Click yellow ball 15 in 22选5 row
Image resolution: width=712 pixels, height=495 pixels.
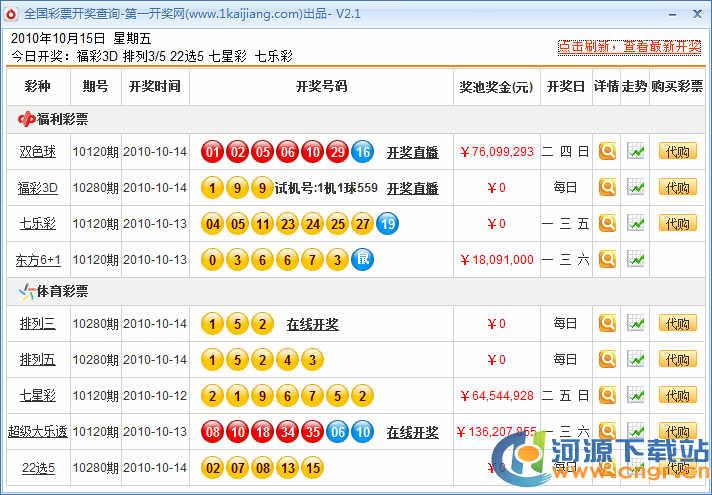point(312,468)
